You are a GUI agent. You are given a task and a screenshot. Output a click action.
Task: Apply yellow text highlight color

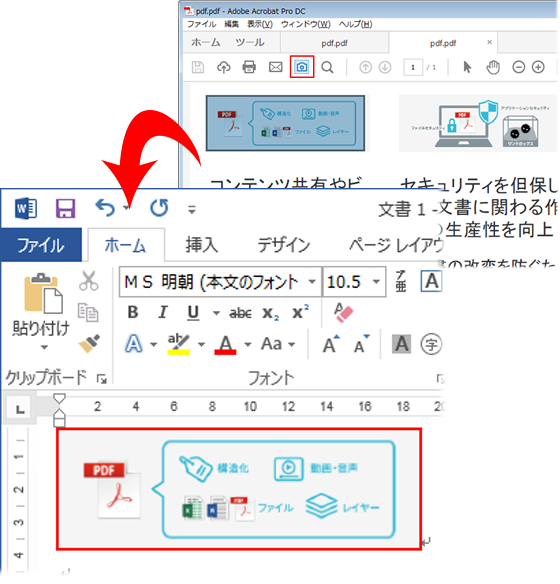point(179,344)
